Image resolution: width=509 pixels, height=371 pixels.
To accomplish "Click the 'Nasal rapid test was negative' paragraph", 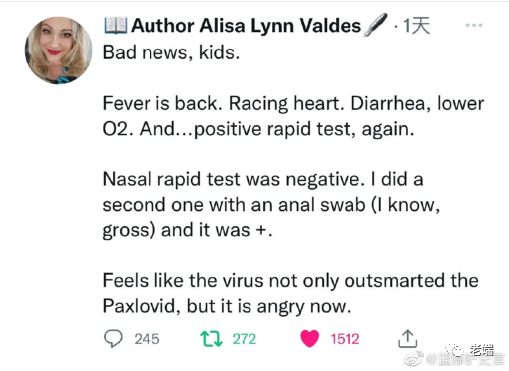I will click(x=271, y=205).
